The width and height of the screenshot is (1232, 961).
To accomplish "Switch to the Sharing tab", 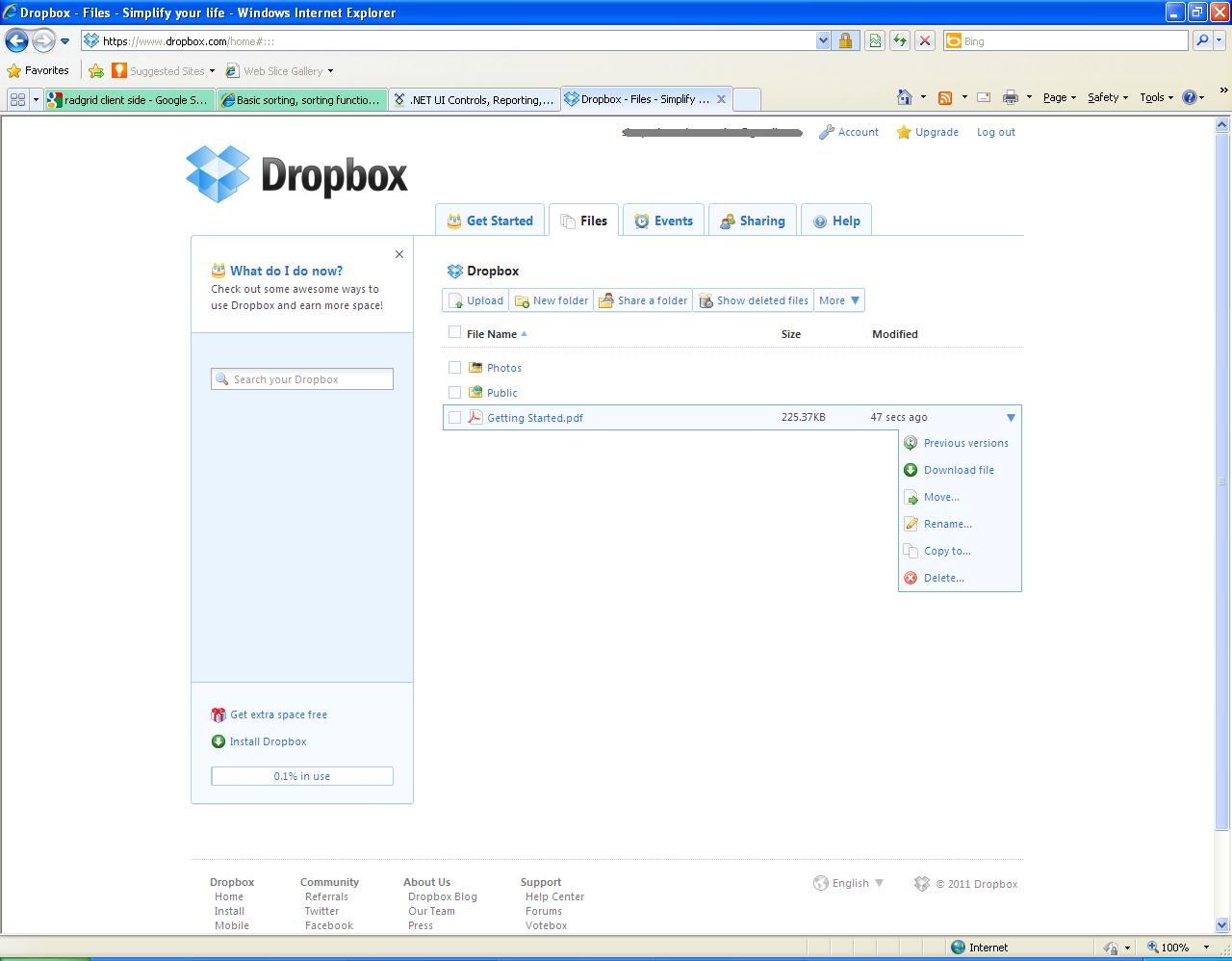I will (x=753, y=221).
